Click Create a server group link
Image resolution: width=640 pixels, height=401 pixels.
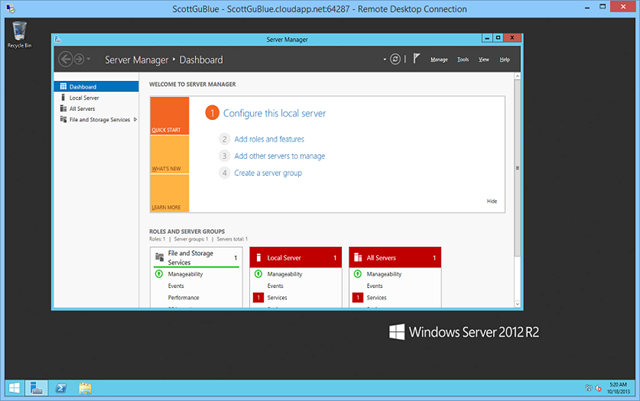[268, 173]
